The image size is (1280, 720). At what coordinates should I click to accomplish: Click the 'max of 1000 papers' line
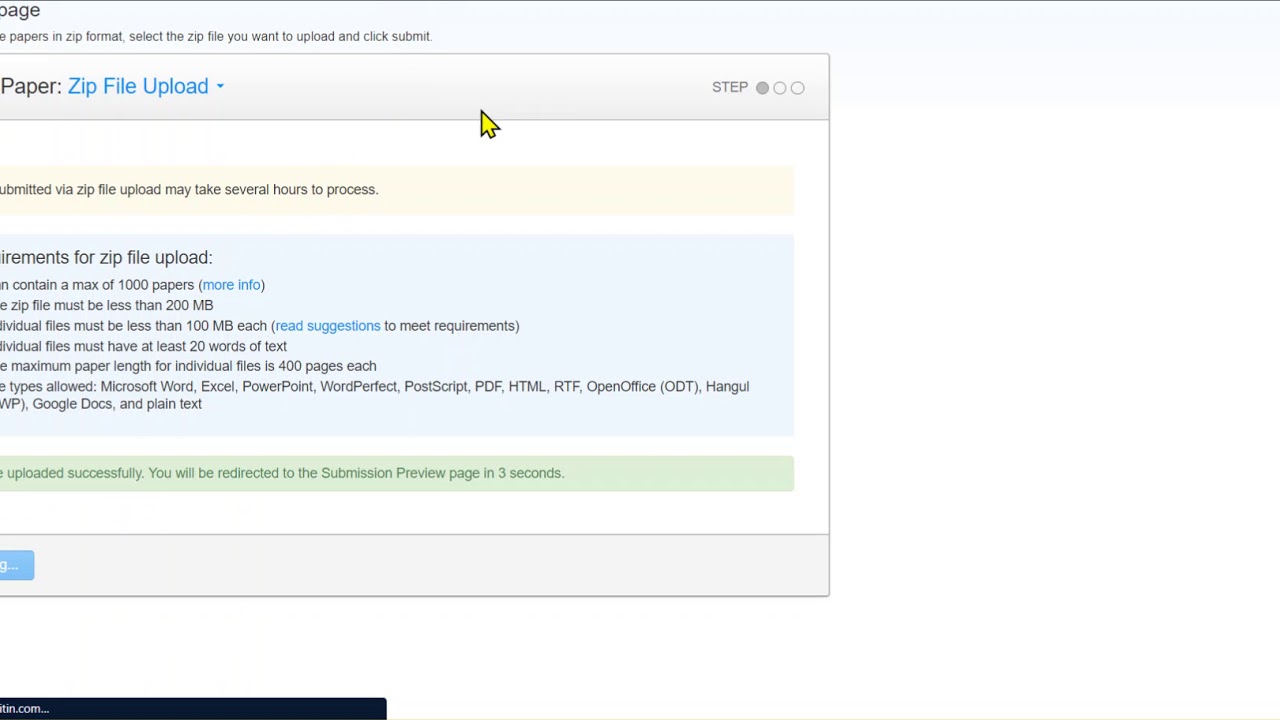tap(132, 285)
